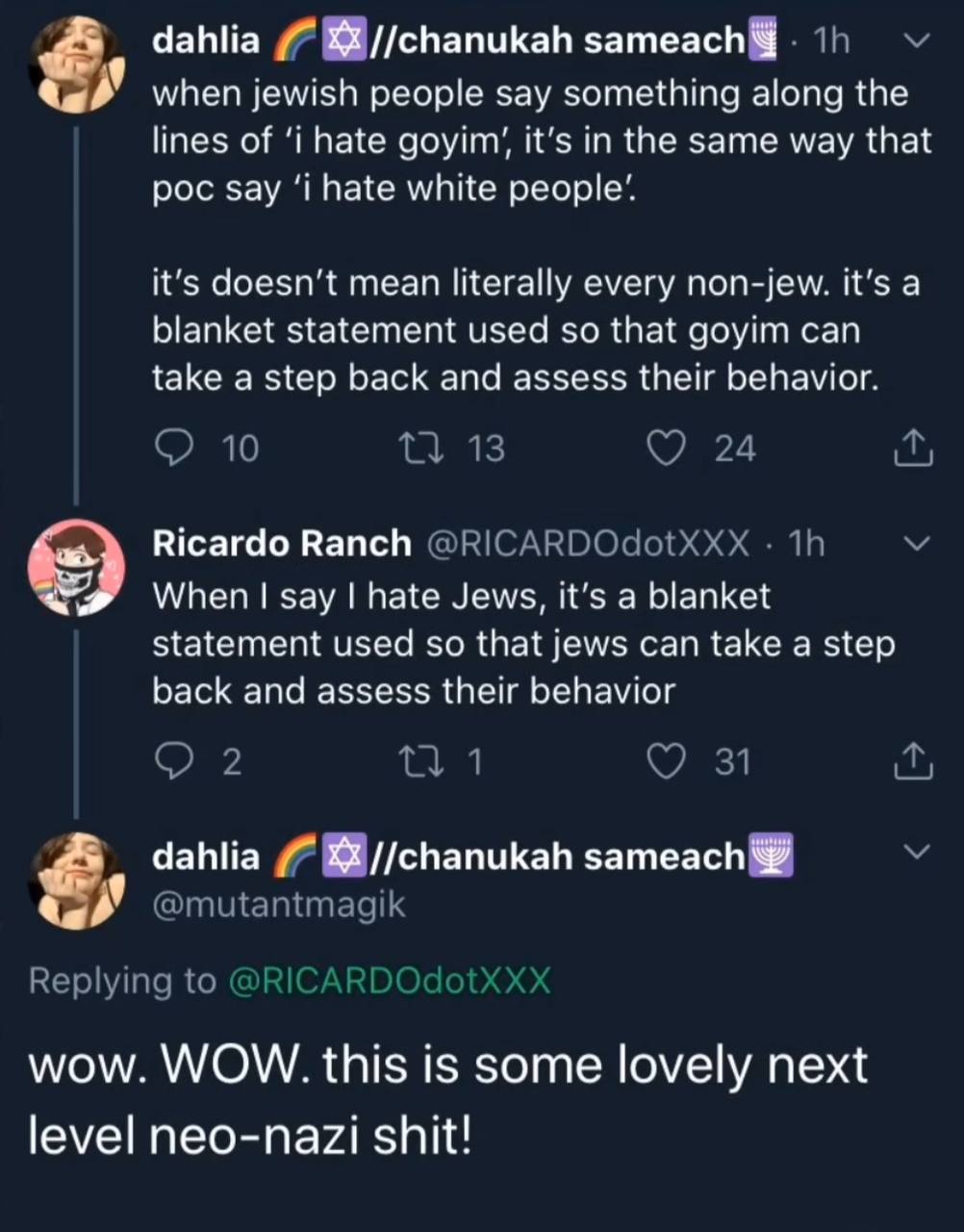Image resolution: width=964 pixels, height=1232 pixels.
Task: Click the @RICARDOdotXXX mention in Replying to
Action: (x=390, y=980)
